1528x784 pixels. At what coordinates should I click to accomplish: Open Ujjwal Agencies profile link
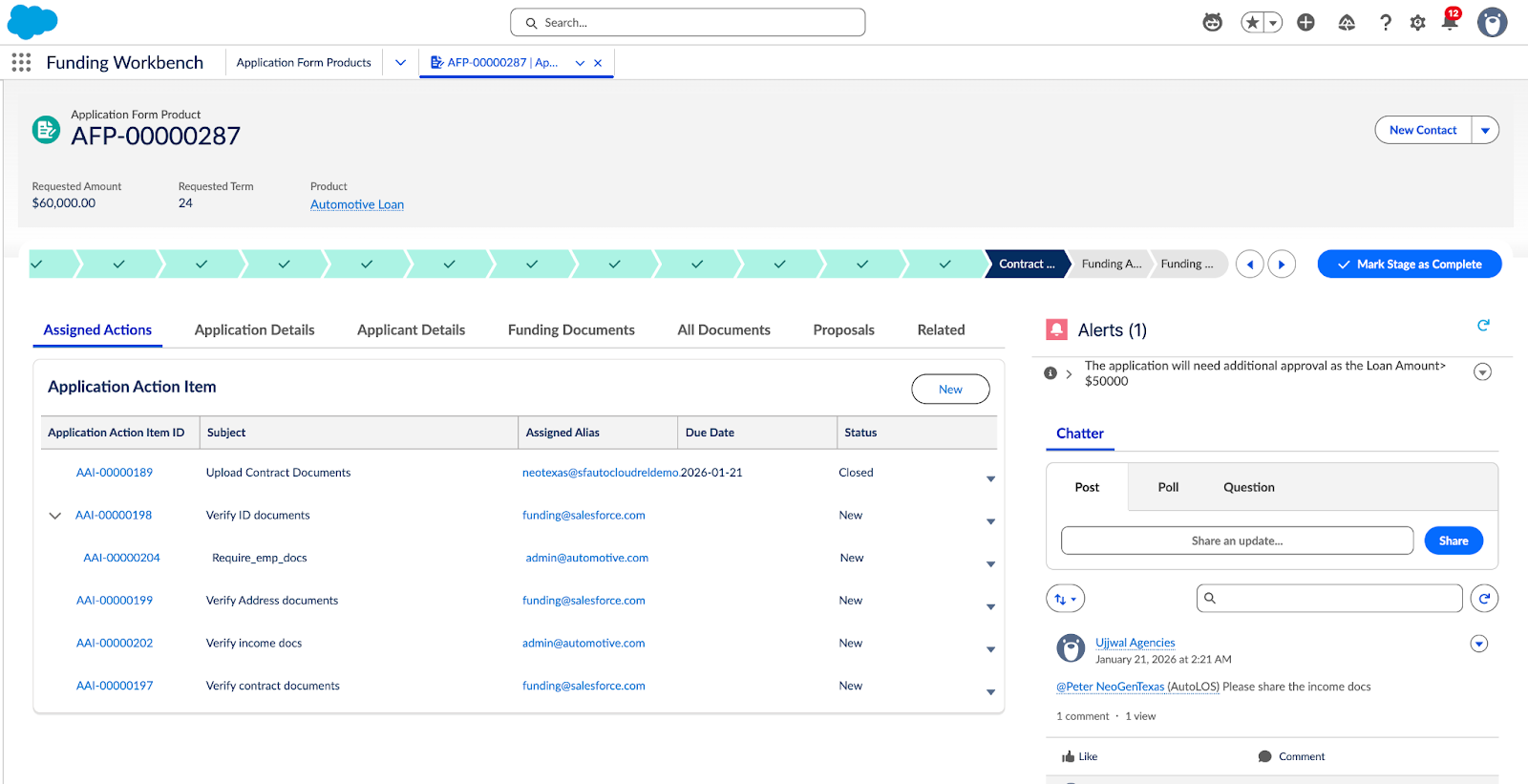[1135, 643]
